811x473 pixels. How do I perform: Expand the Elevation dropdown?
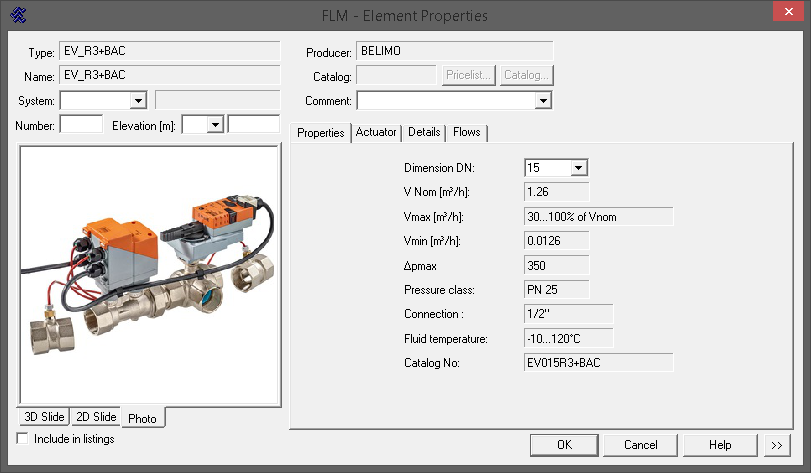click(x=215, y=124)
